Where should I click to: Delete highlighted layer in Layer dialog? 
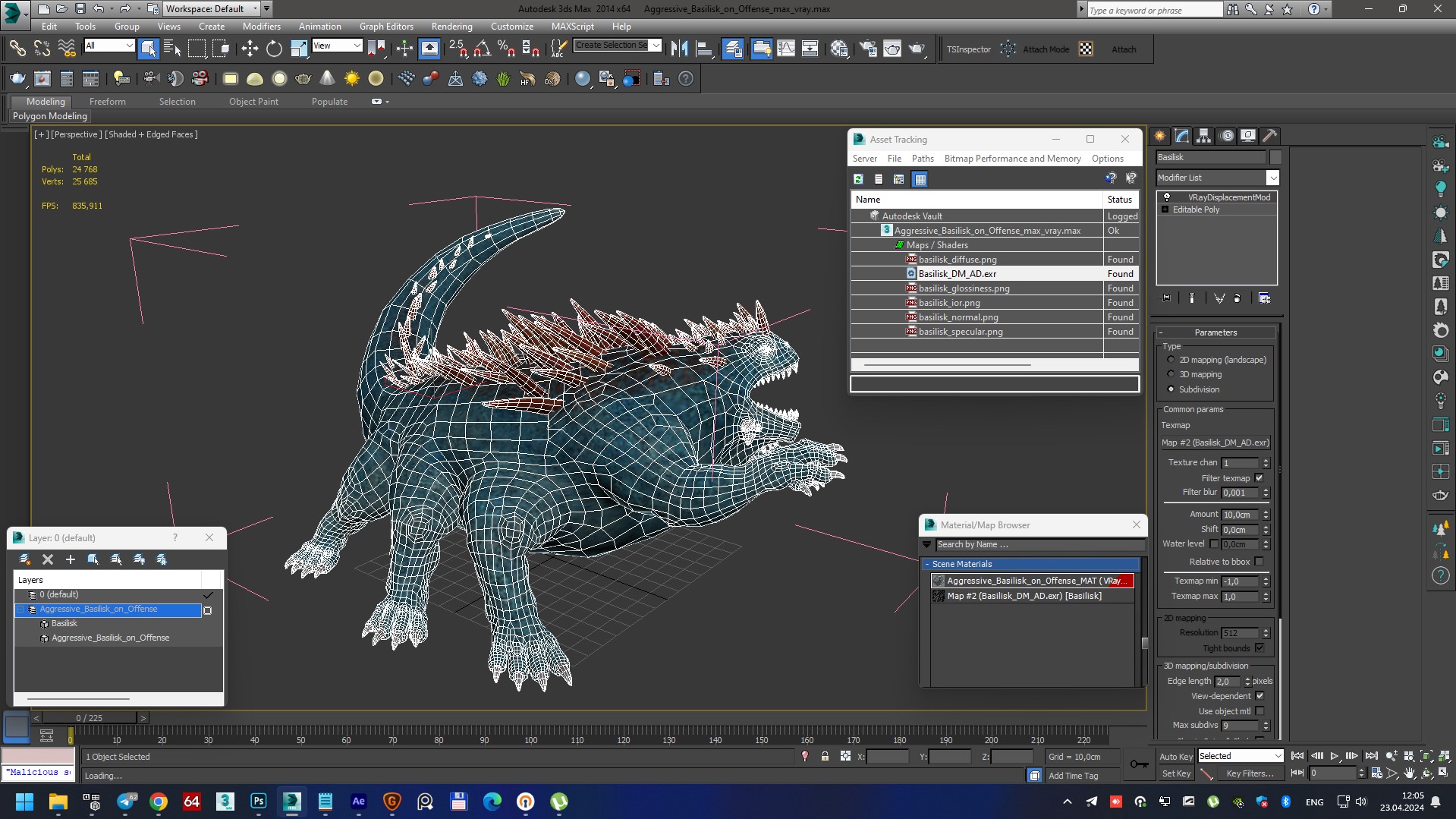coord(48,559)
